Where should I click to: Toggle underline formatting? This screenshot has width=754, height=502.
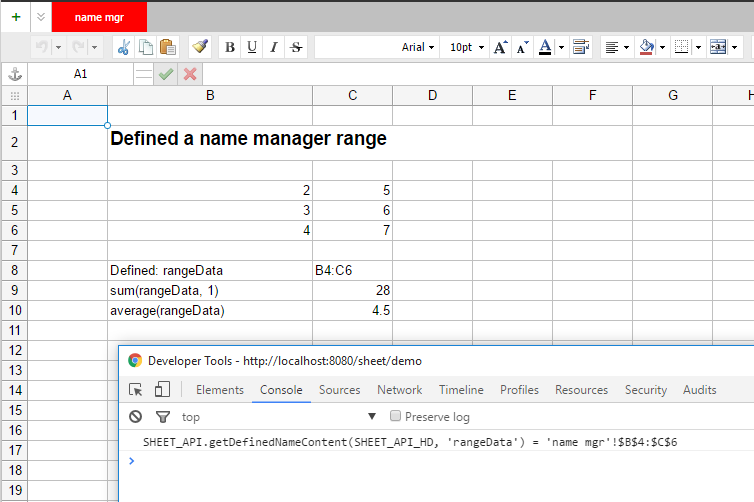252,47
